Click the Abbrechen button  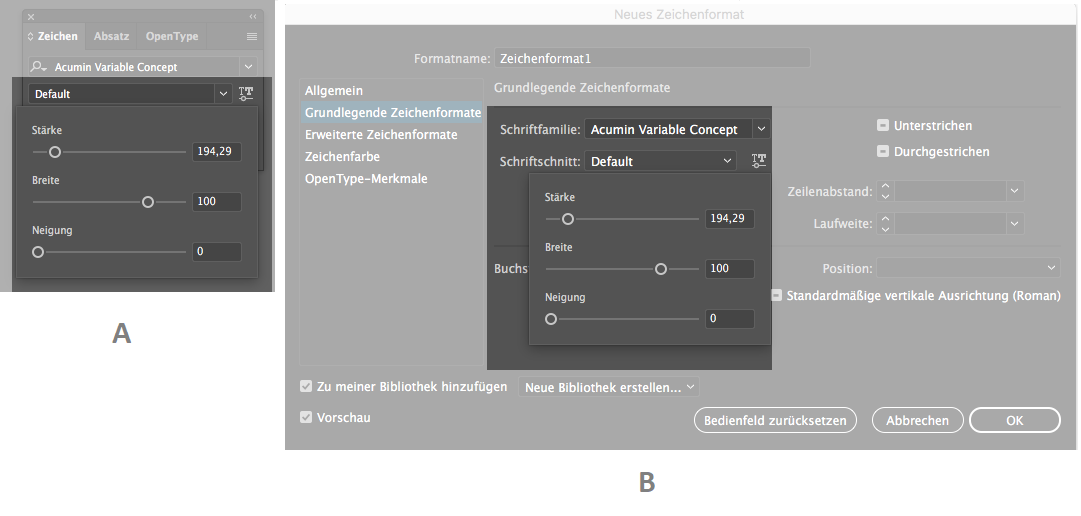point(917,420)
